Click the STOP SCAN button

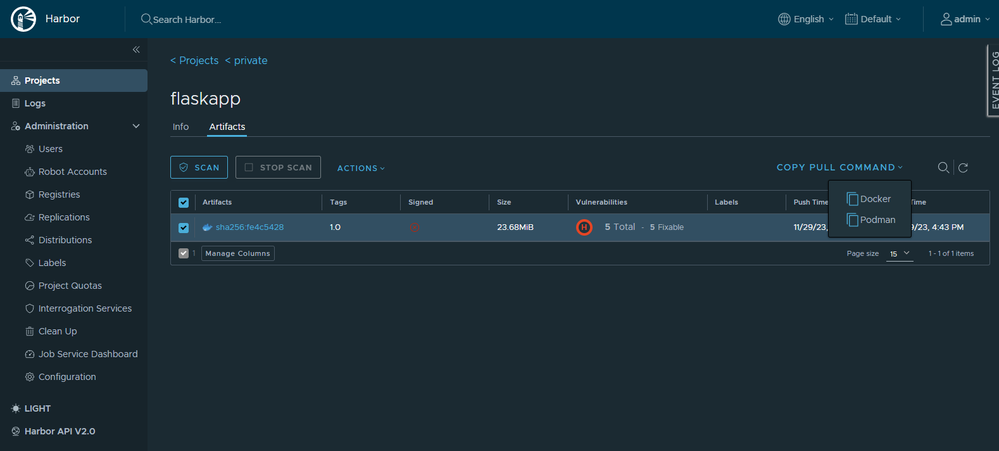point(278,168)
